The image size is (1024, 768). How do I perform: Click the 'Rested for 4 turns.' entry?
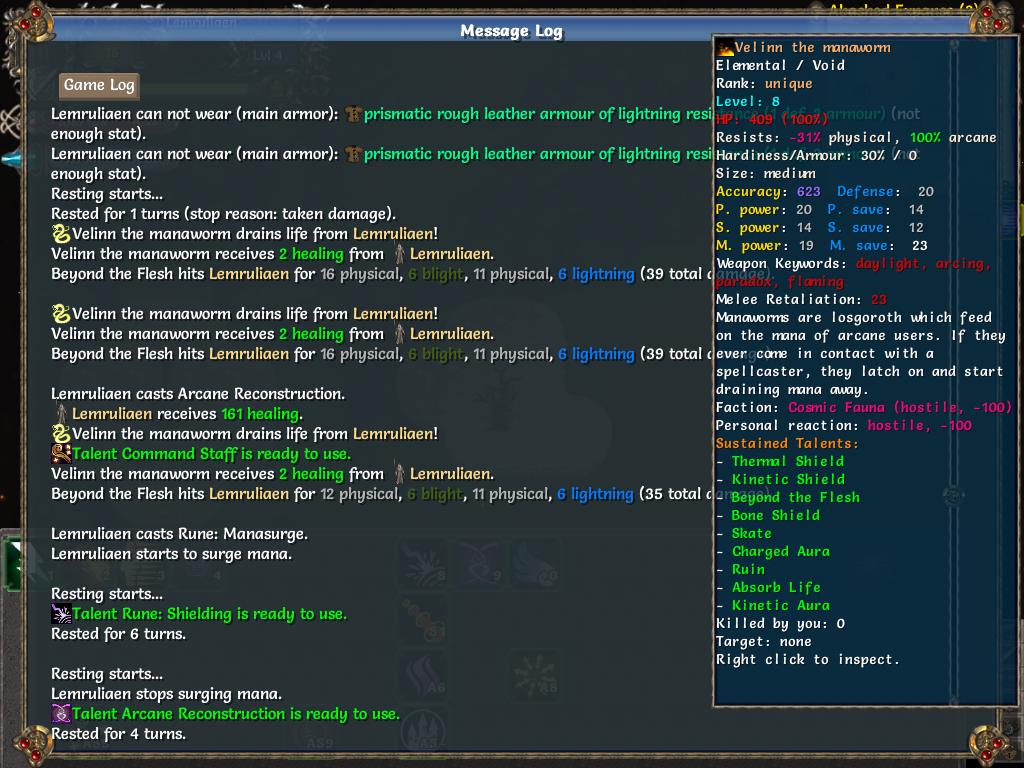pyautogui.click(x=118, y=734)
